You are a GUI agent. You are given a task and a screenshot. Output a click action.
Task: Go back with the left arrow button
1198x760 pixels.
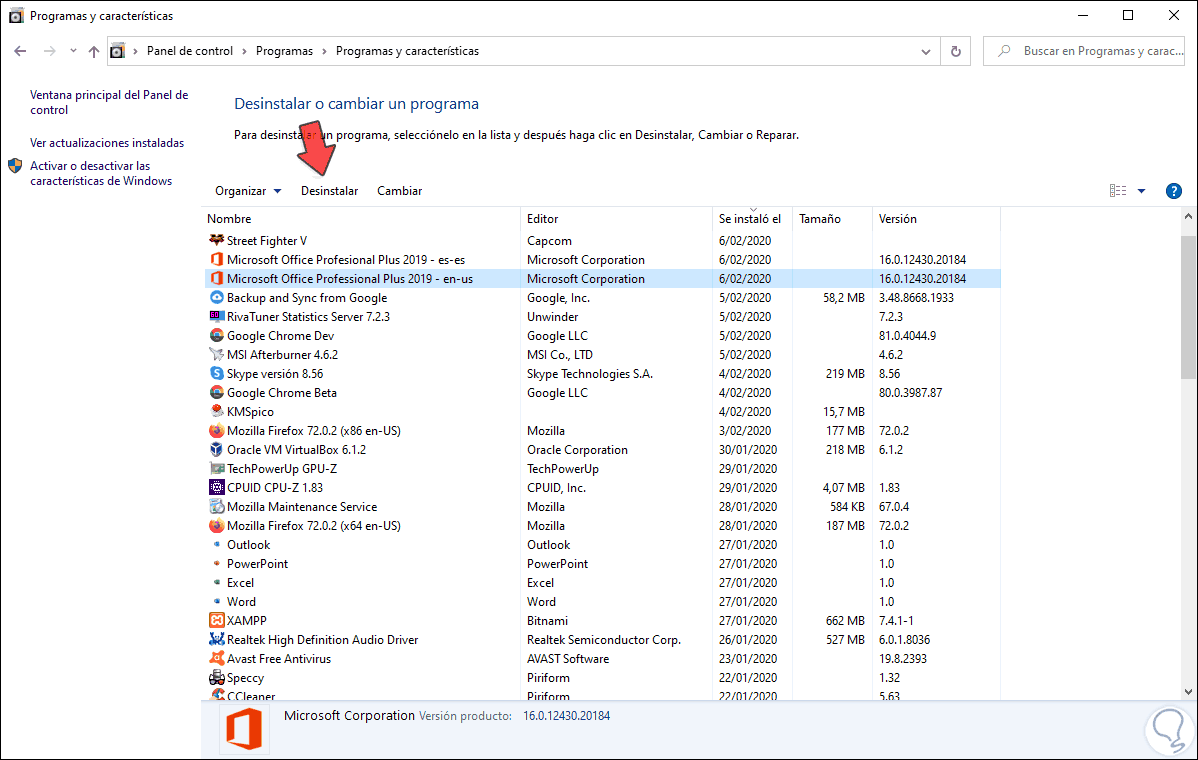click(21, 51)
